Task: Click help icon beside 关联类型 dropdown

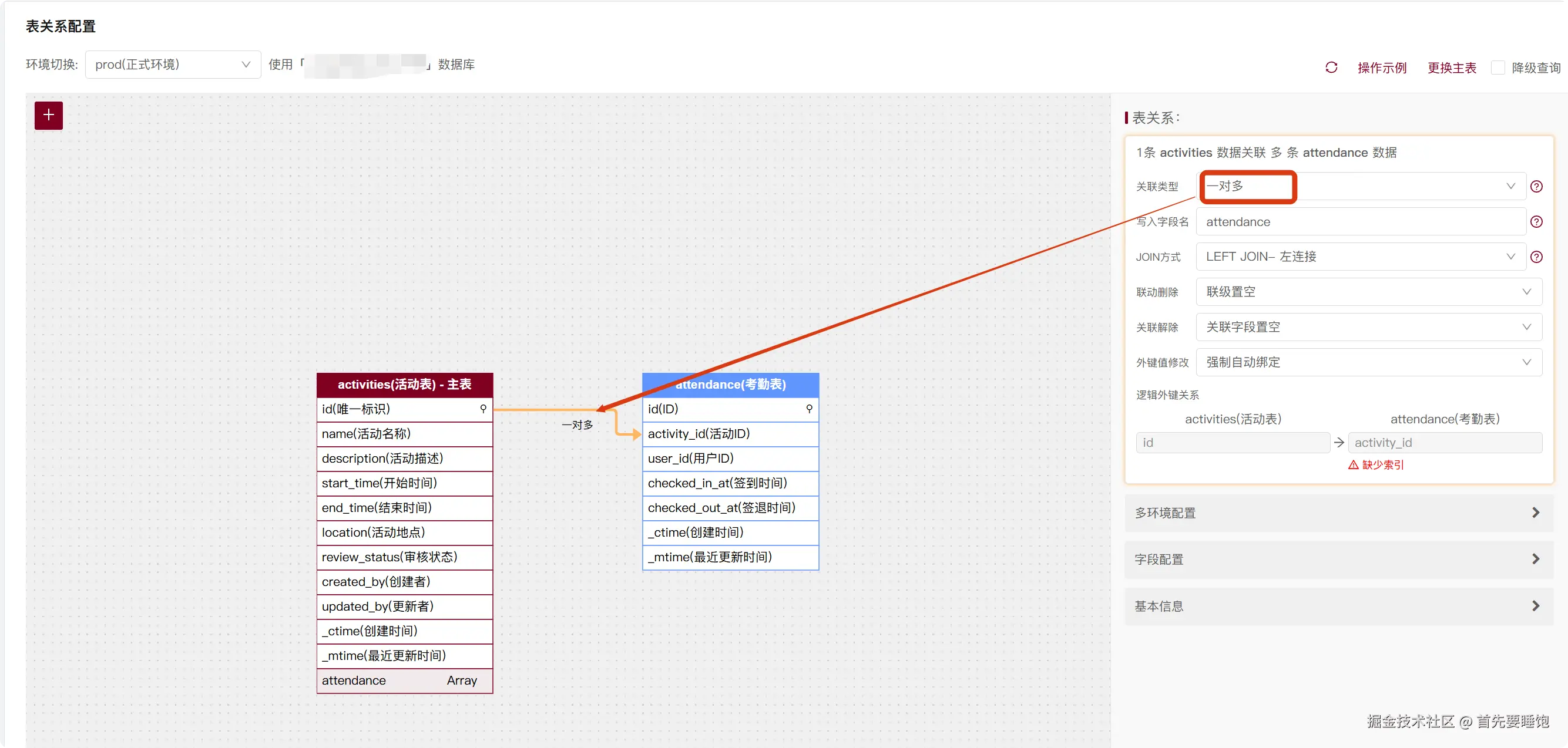Action: 1536,187
